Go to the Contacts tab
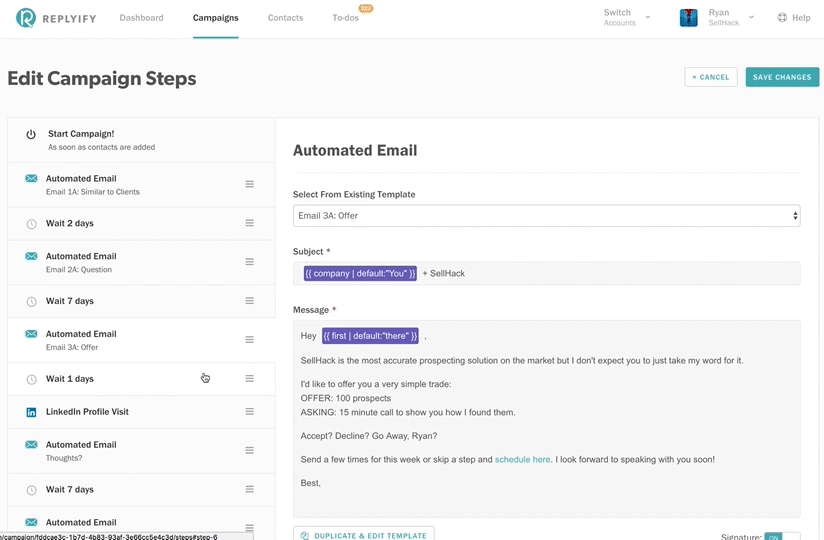The height and width of the screenshot is (540, 824). point(285,18)
